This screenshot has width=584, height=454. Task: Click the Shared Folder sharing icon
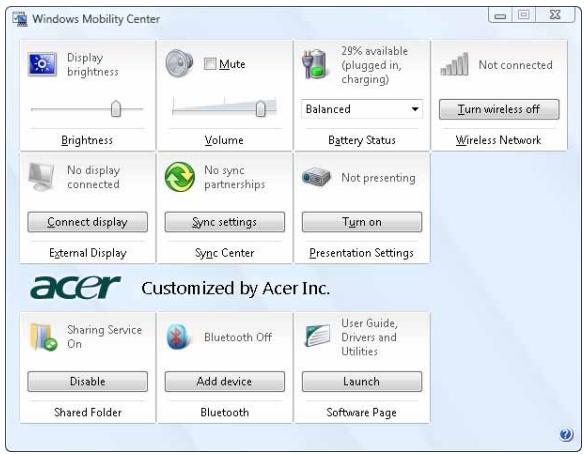[44, 337]
